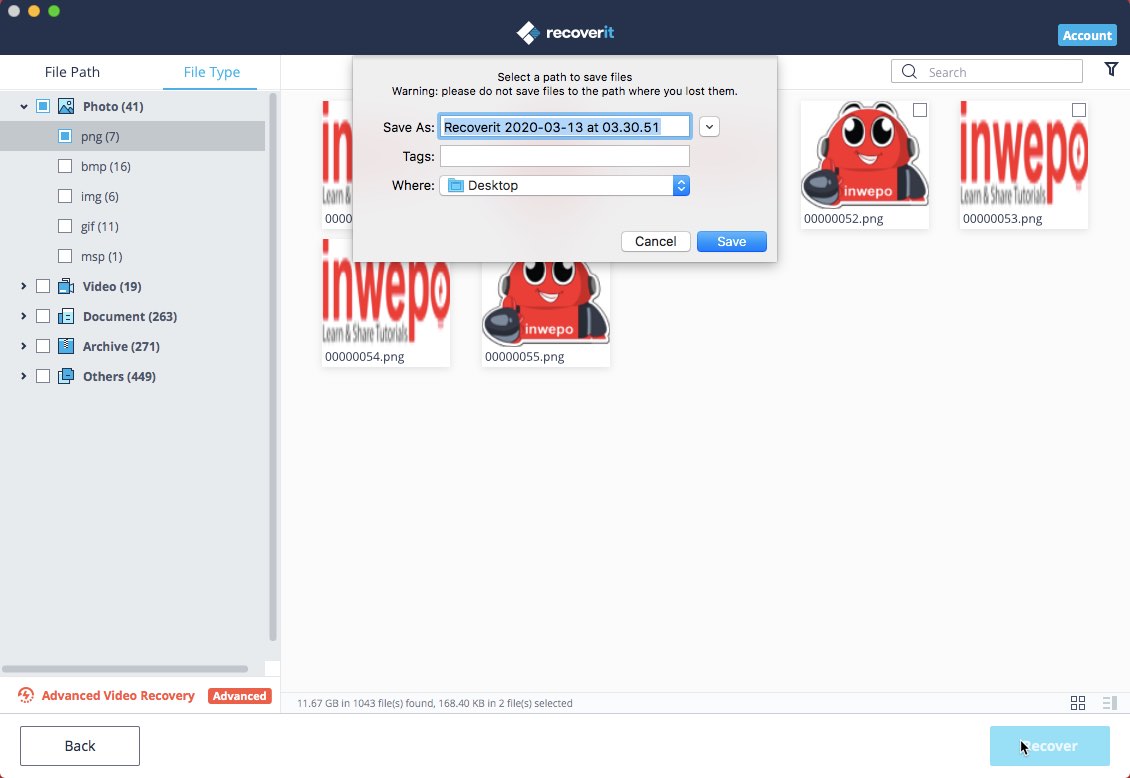Toggle the Photo category checkbox
Screen dimensions: 1130x778
click(x=43, y=107)
